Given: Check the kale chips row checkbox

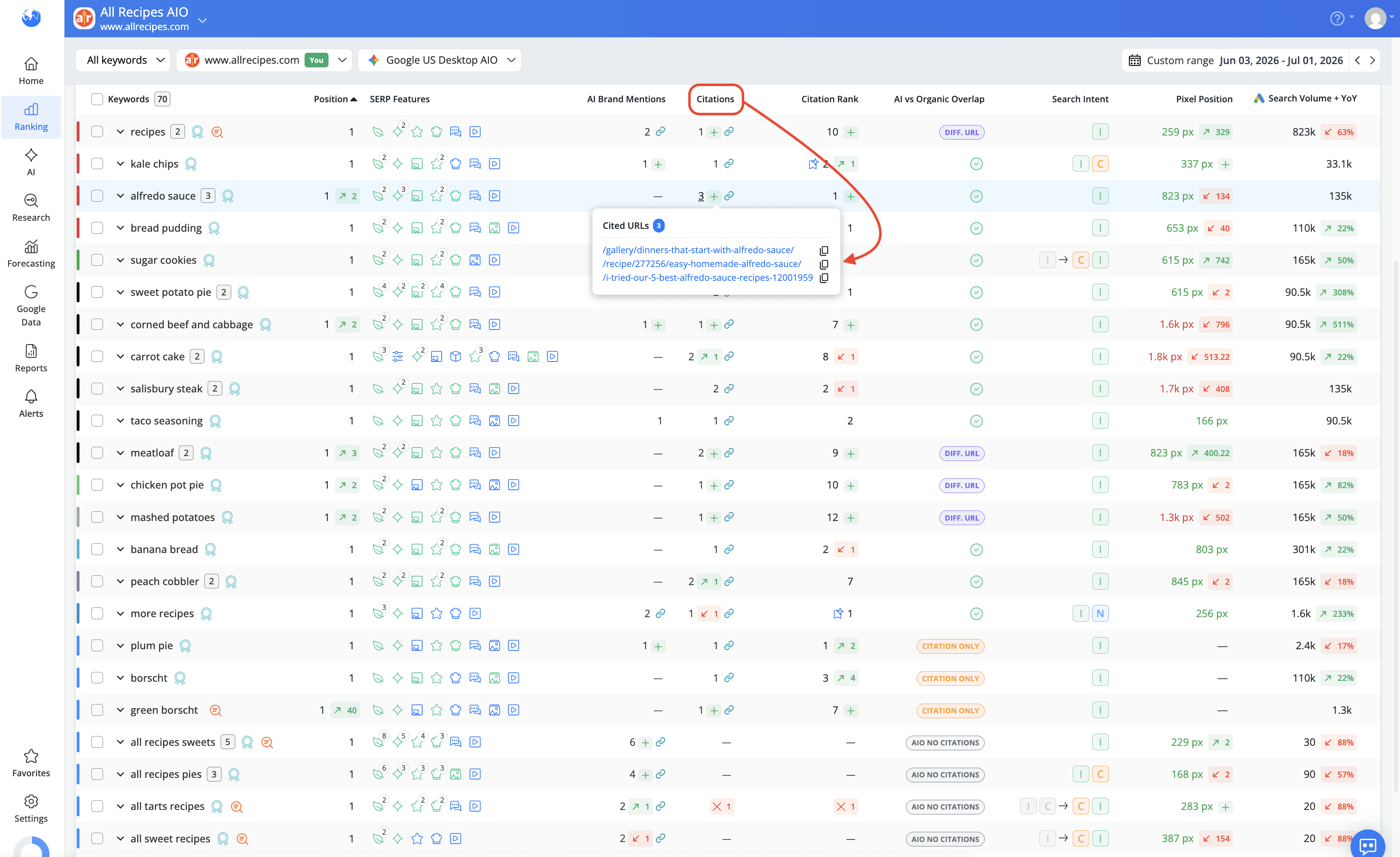Looking at the screenshot, I should click(x=97, y=164).
